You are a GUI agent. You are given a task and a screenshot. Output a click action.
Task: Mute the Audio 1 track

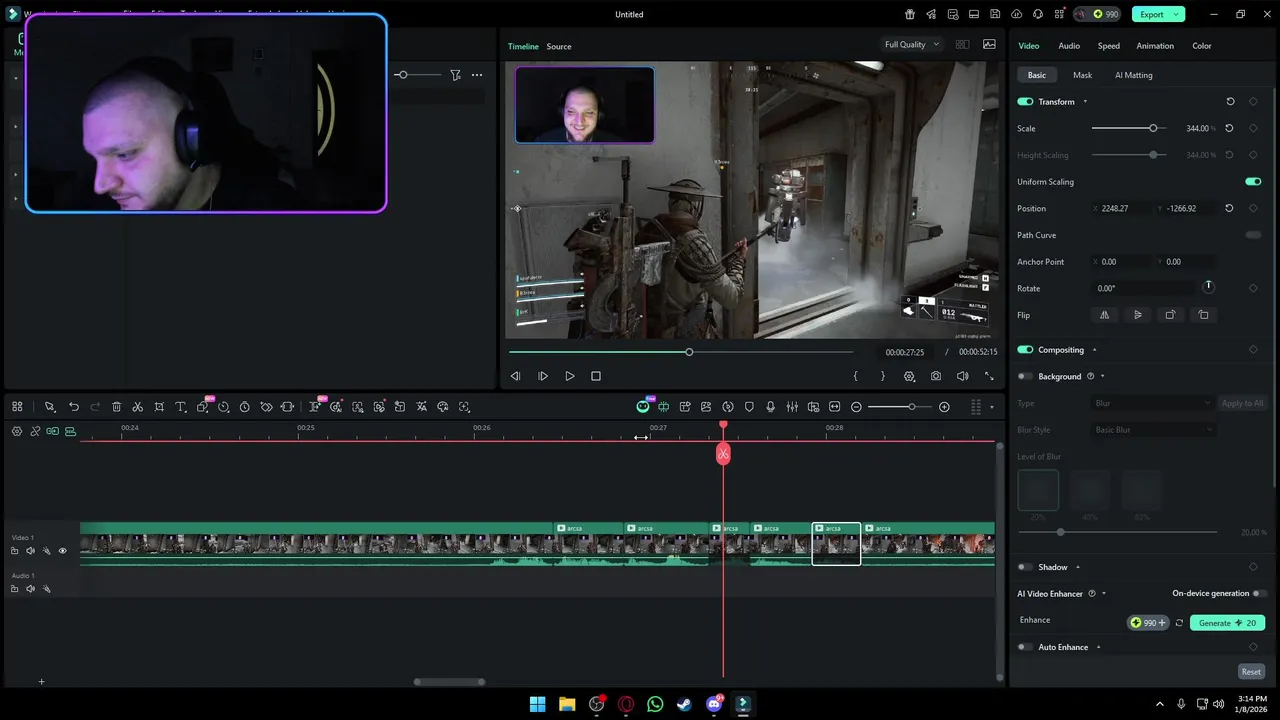point(30,589)
